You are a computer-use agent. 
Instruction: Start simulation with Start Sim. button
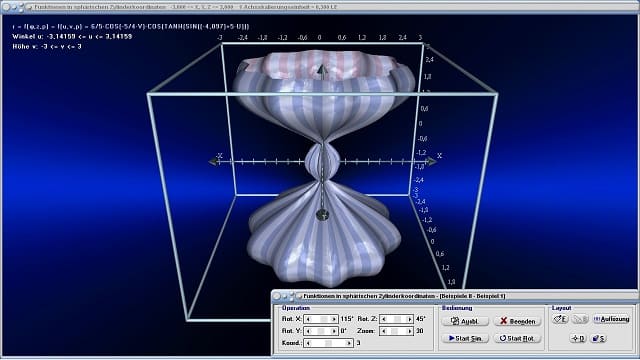click(465, 338)
